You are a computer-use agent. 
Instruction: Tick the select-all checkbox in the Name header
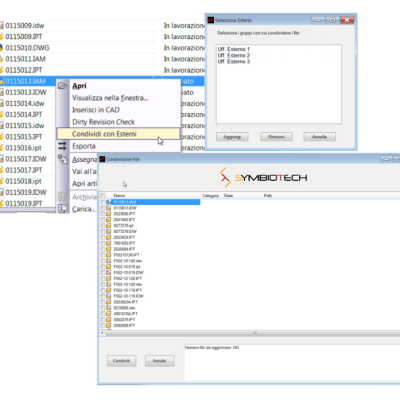[103, 196]
